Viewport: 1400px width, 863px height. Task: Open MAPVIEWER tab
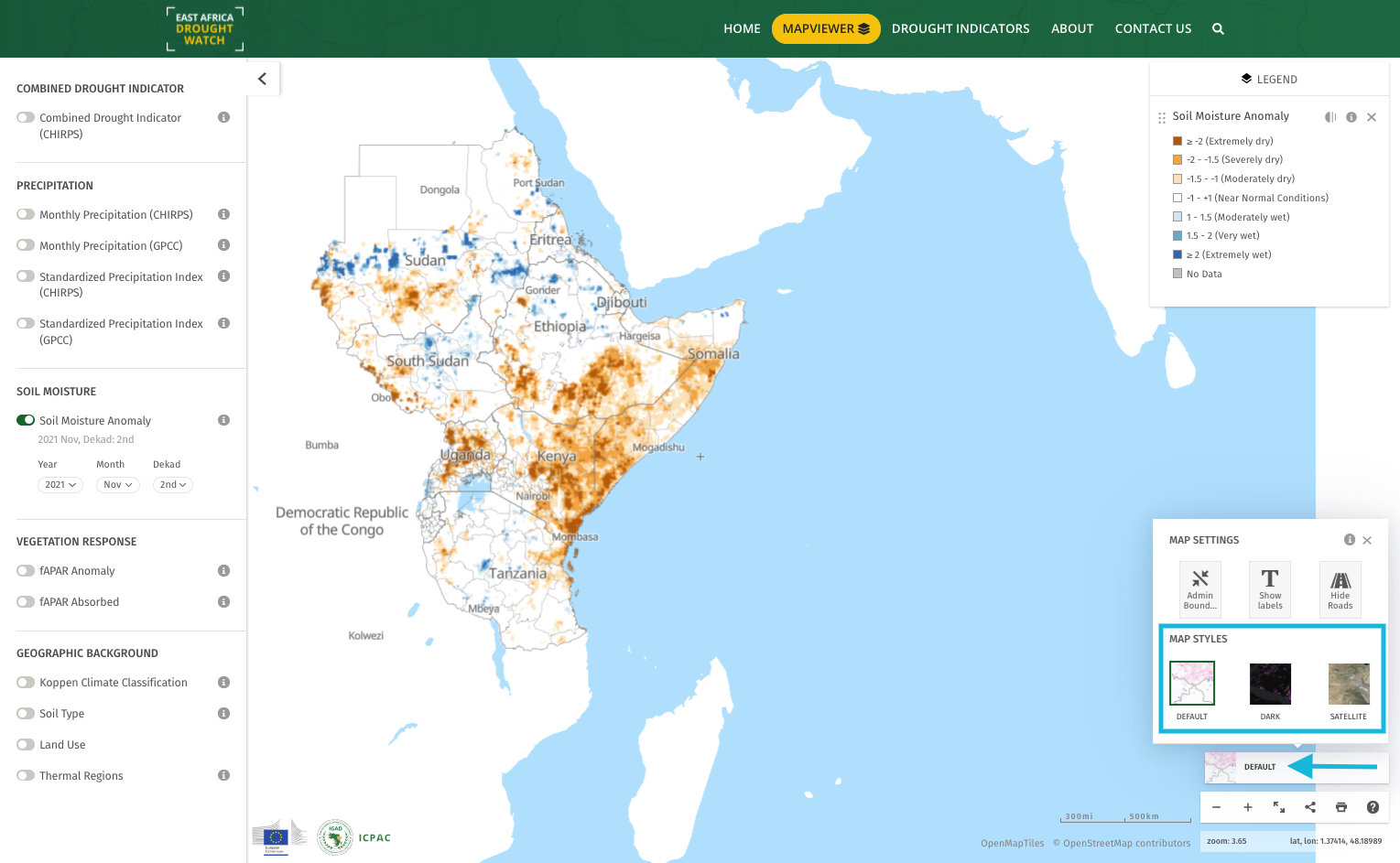tap(826, 28)
